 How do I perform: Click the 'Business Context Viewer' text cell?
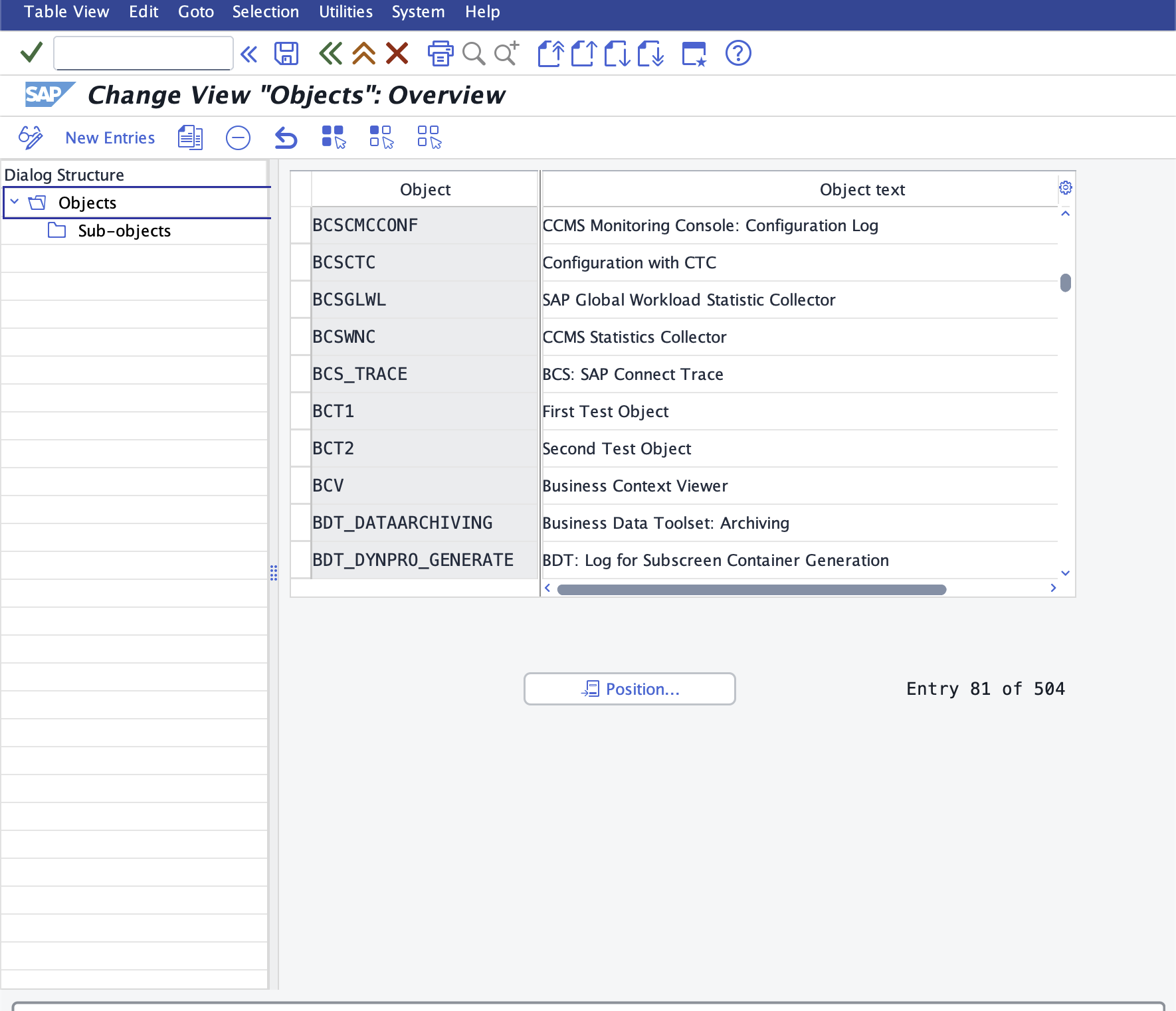click(x=800, y=486)
